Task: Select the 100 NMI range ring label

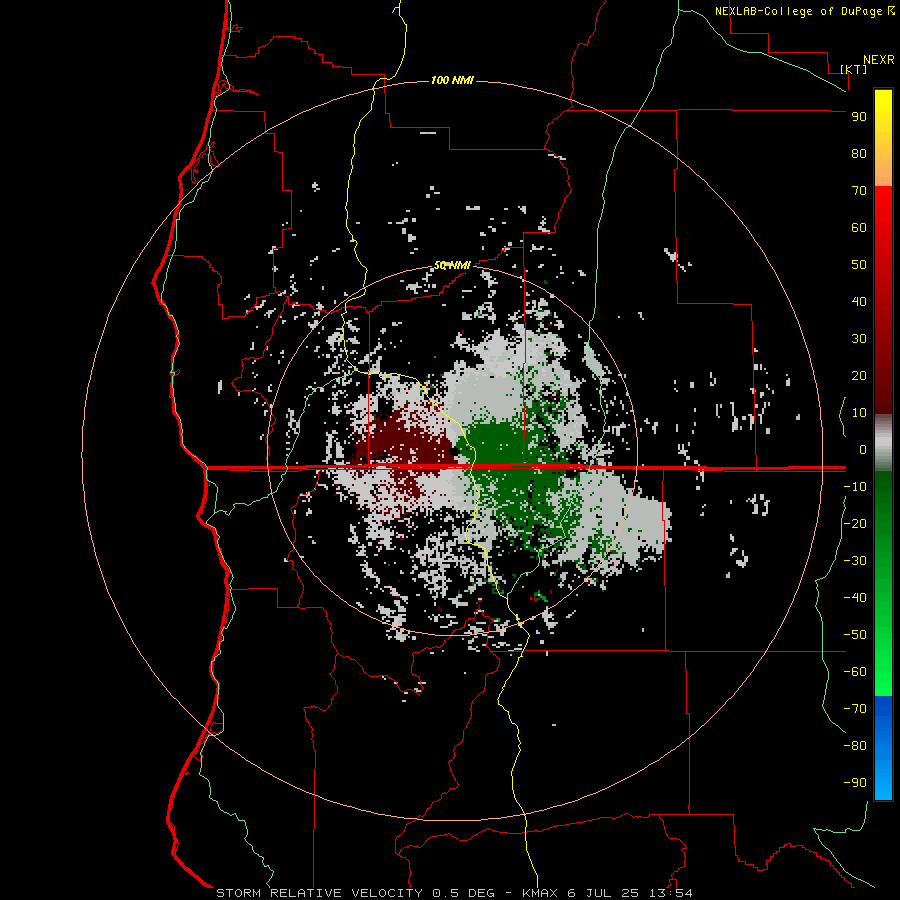Action: (x=452, y=80)
